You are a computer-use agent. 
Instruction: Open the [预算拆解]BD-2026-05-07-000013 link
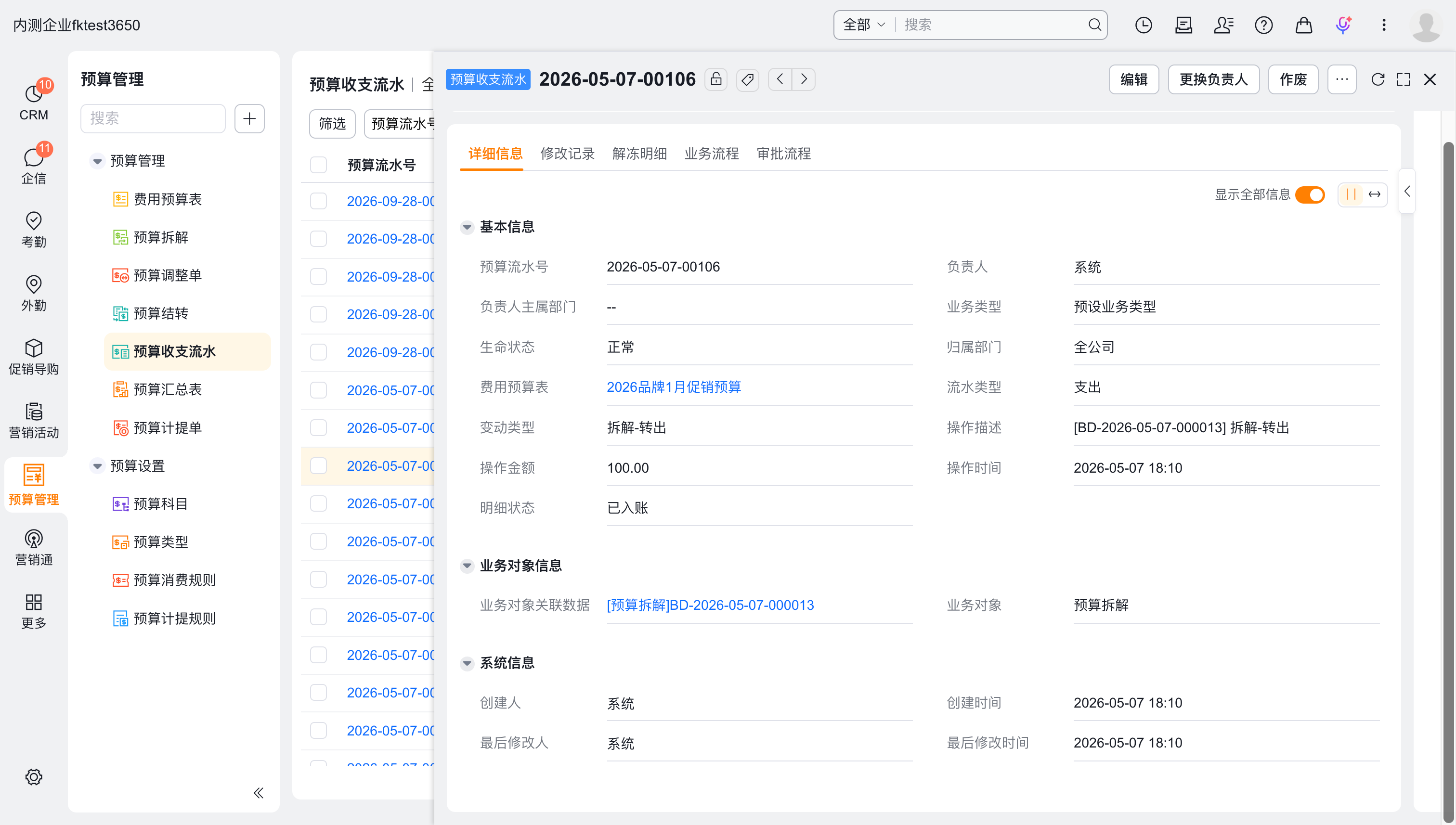pyautogui.click(x=710, y=605)
